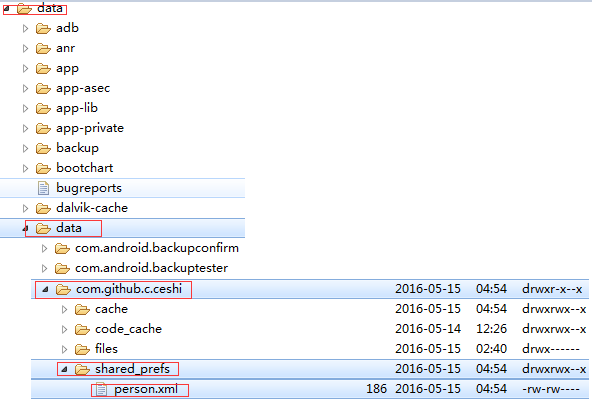Select the files folder label
The image size is (592, 403).
(106, 349)
